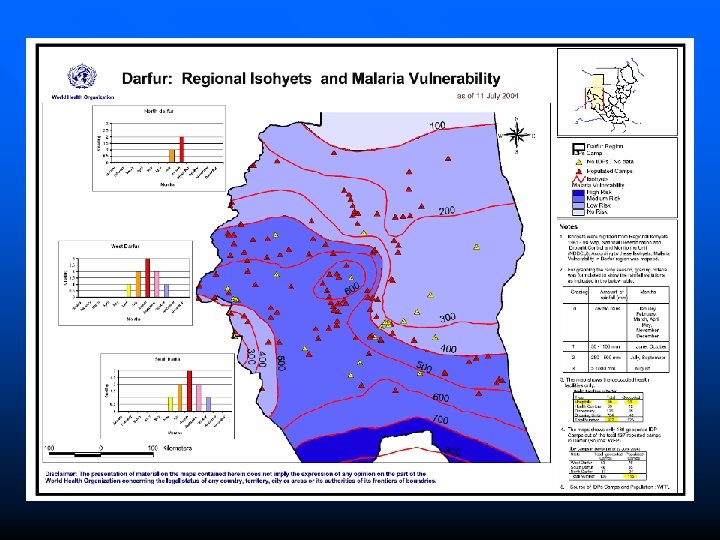Image resolution: width=720 pixels, height=540 pixels.
Task: Select the No Risk palest legend swatch
Action: (x=578, y=212)
